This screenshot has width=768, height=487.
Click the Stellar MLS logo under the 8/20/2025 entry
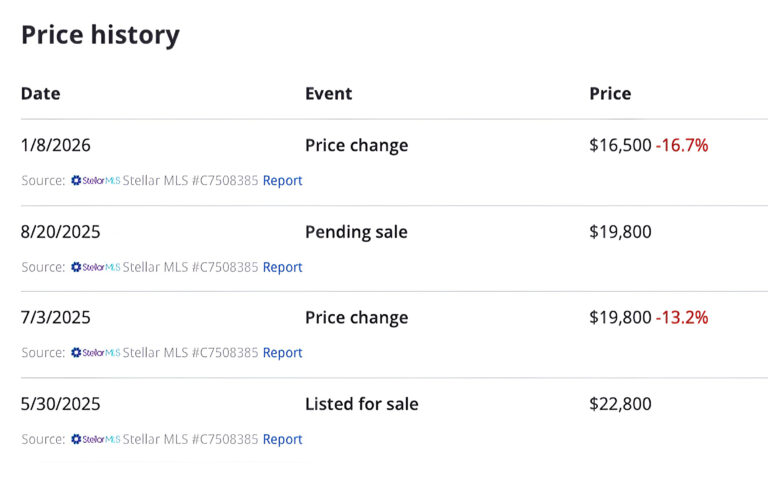[95, 267]
